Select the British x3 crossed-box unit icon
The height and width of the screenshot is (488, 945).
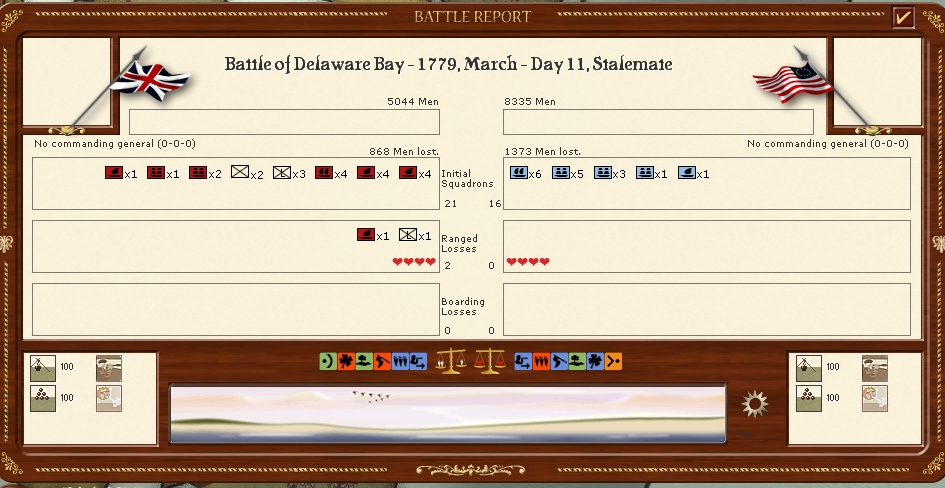(x=281, y=173)
